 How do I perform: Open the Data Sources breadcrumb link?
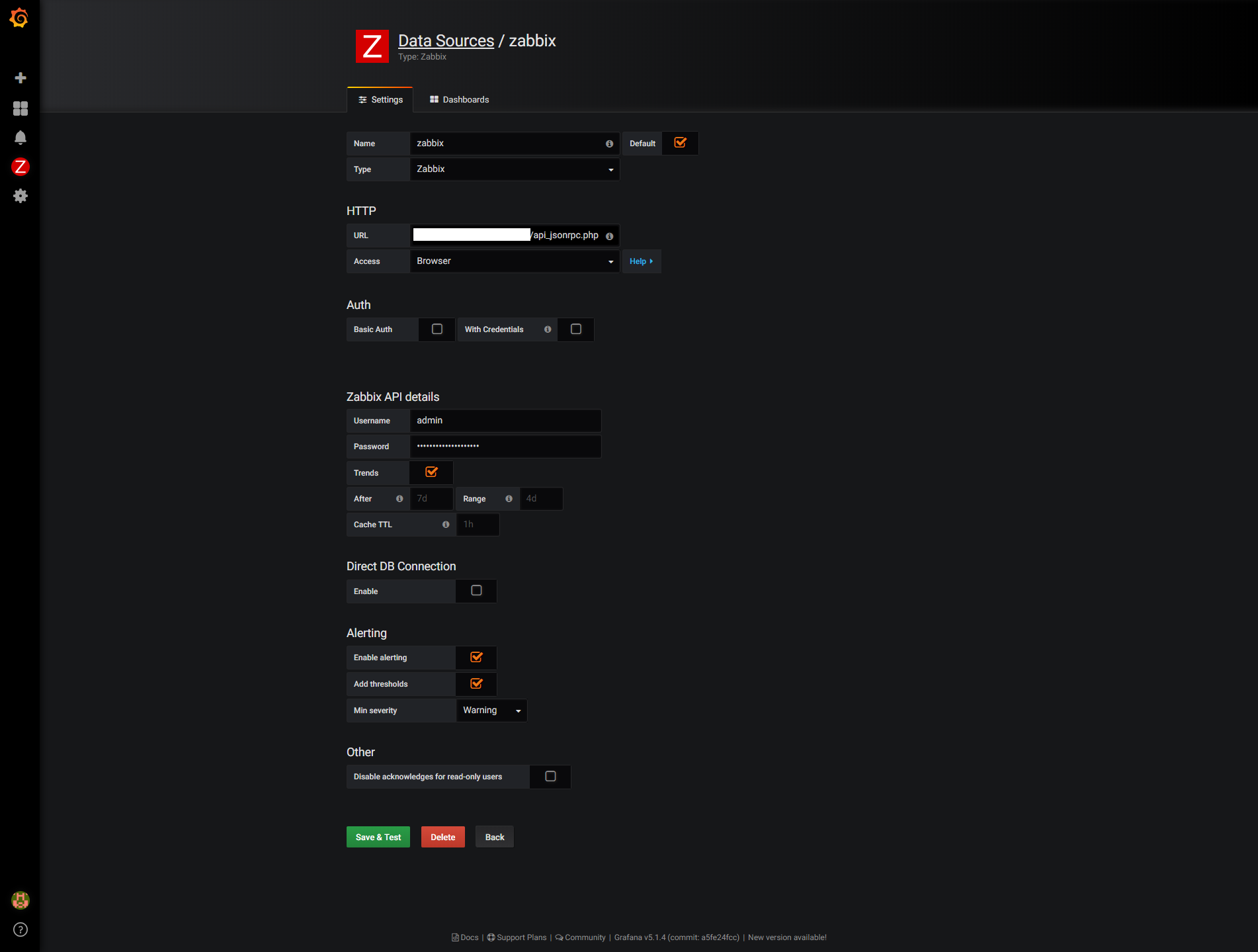446,41
